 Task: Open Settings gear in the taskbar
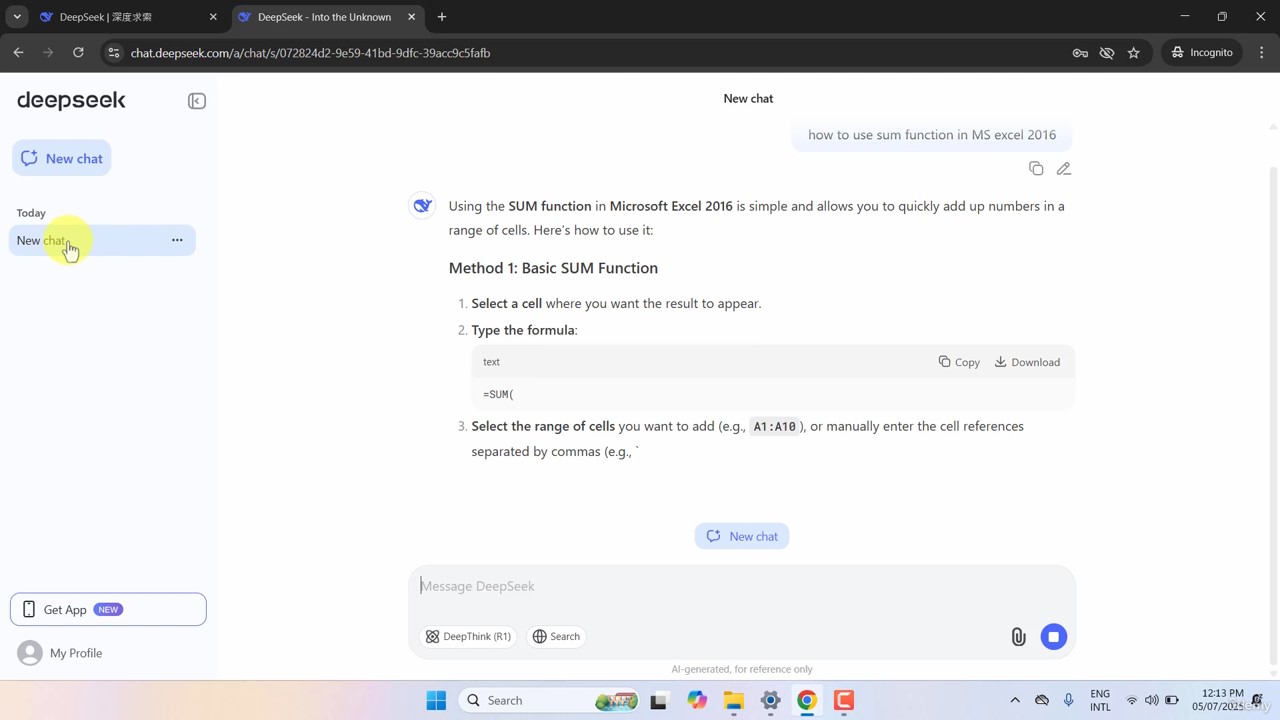771,700
